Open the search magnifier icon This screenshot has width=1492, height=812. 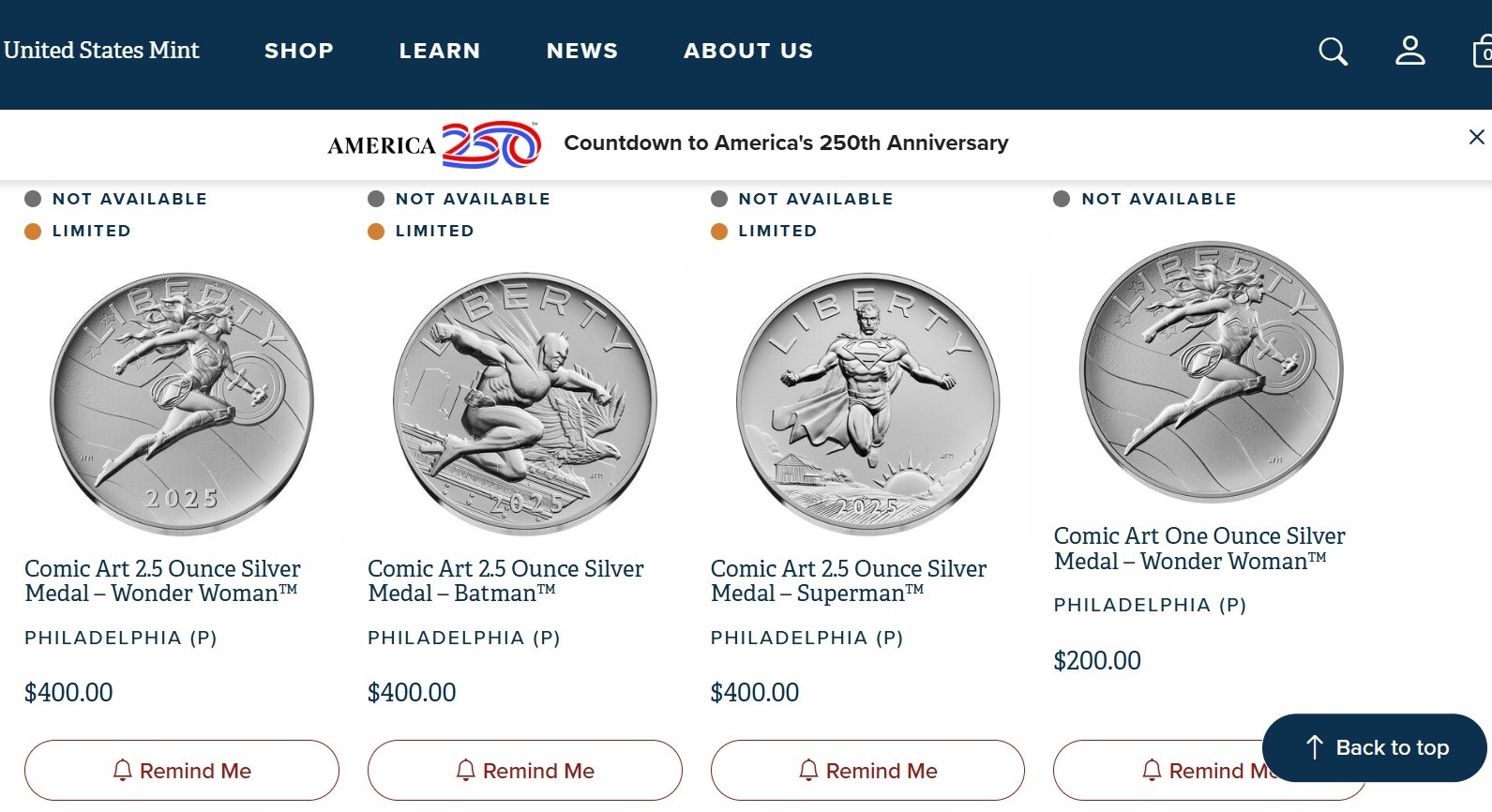coord(1333,52)
